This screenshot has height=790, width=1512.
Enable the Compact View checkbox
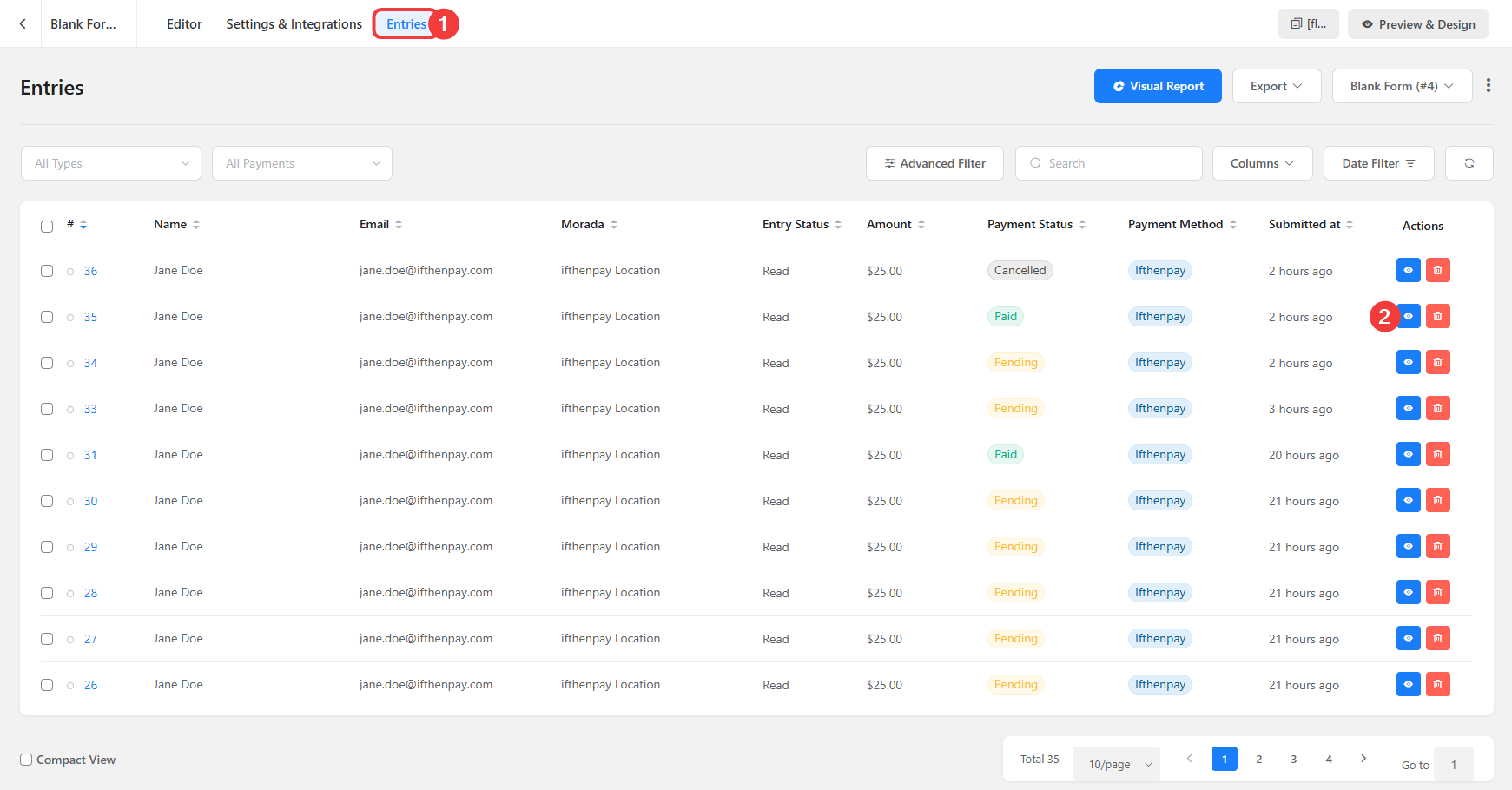[x=26, y=760]
